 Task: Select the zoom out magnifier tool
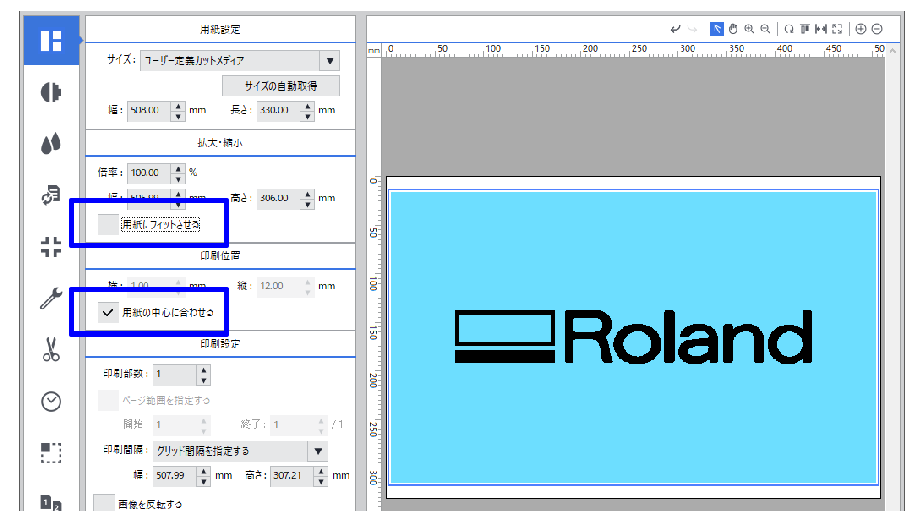coord(765,29)
